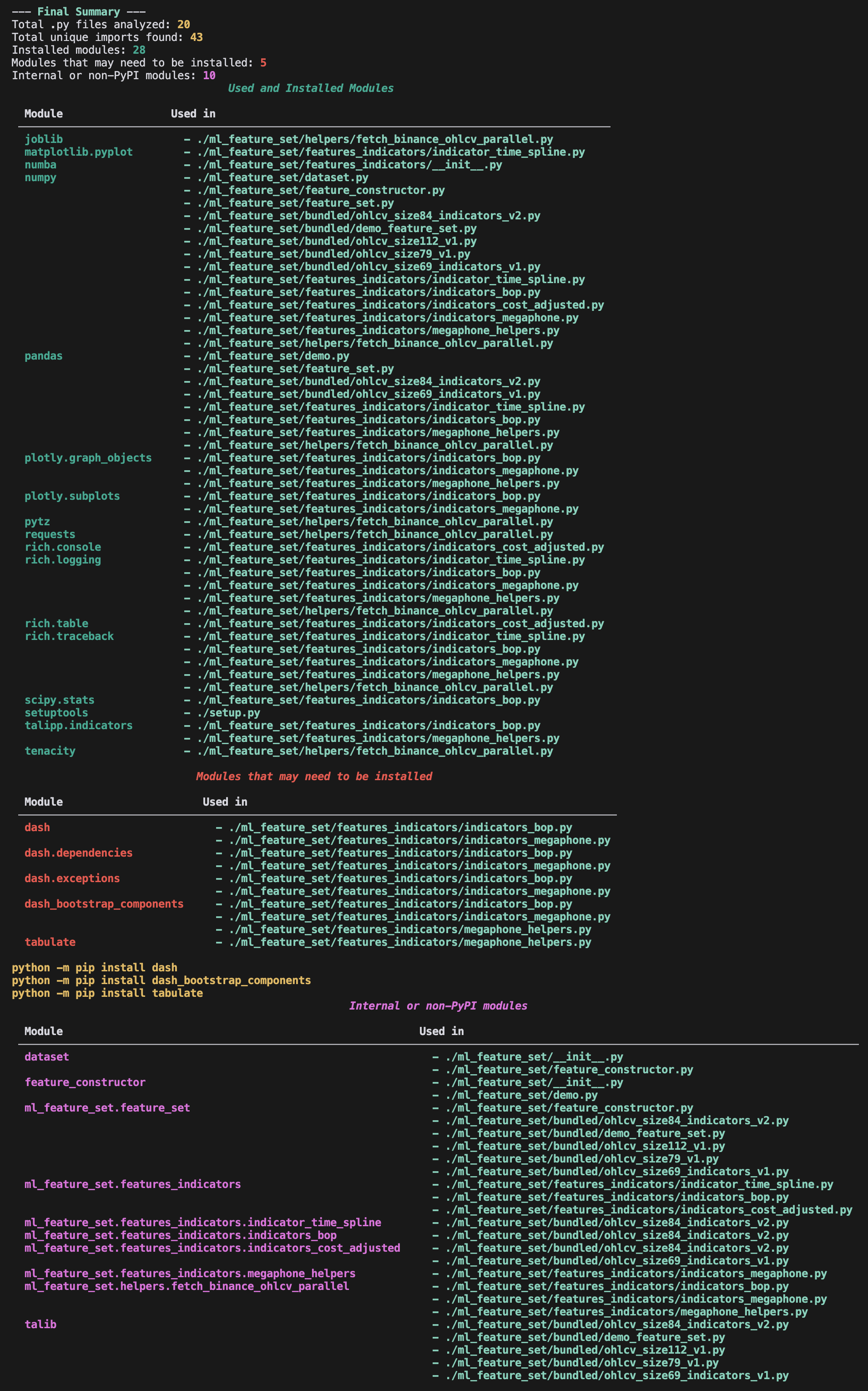This screenshot has height=1391, width=868.
Task: Click the red Modules that may need installing title
Action: click(x=314, y=776)
